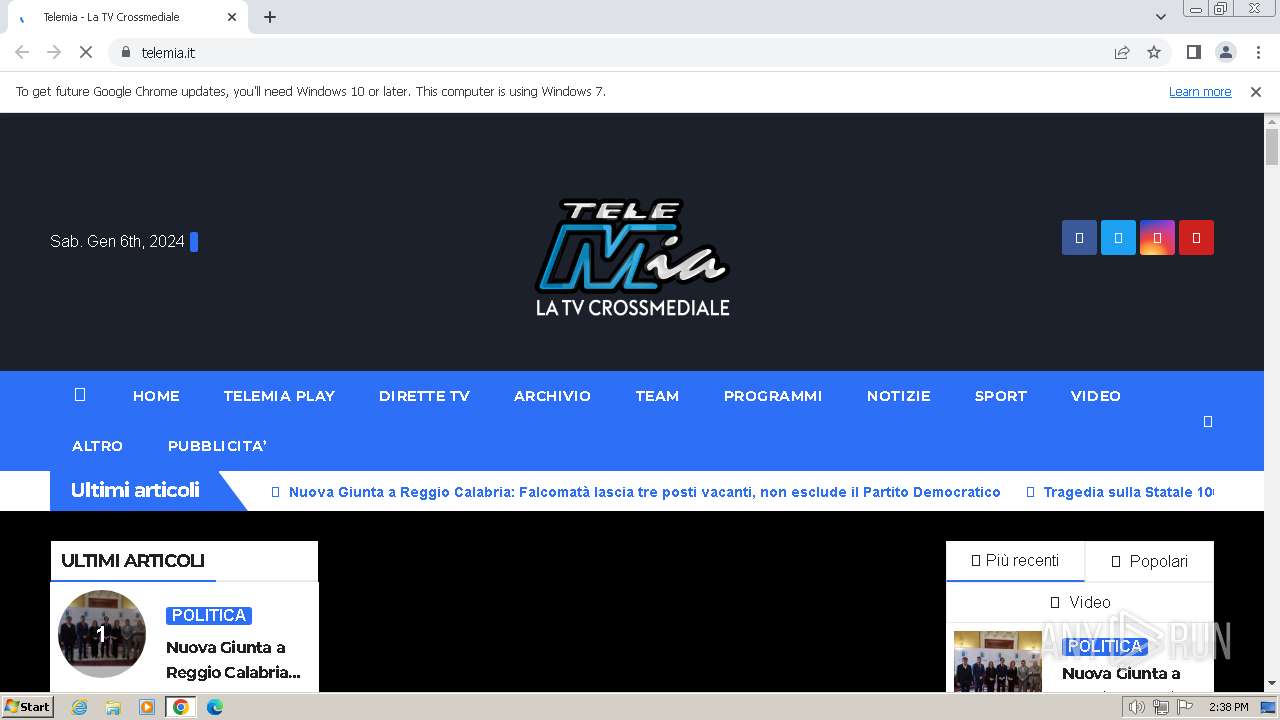
Task: Open the POLITICA tag in Ultimi Articoli
Action: (x=209, y=616)
